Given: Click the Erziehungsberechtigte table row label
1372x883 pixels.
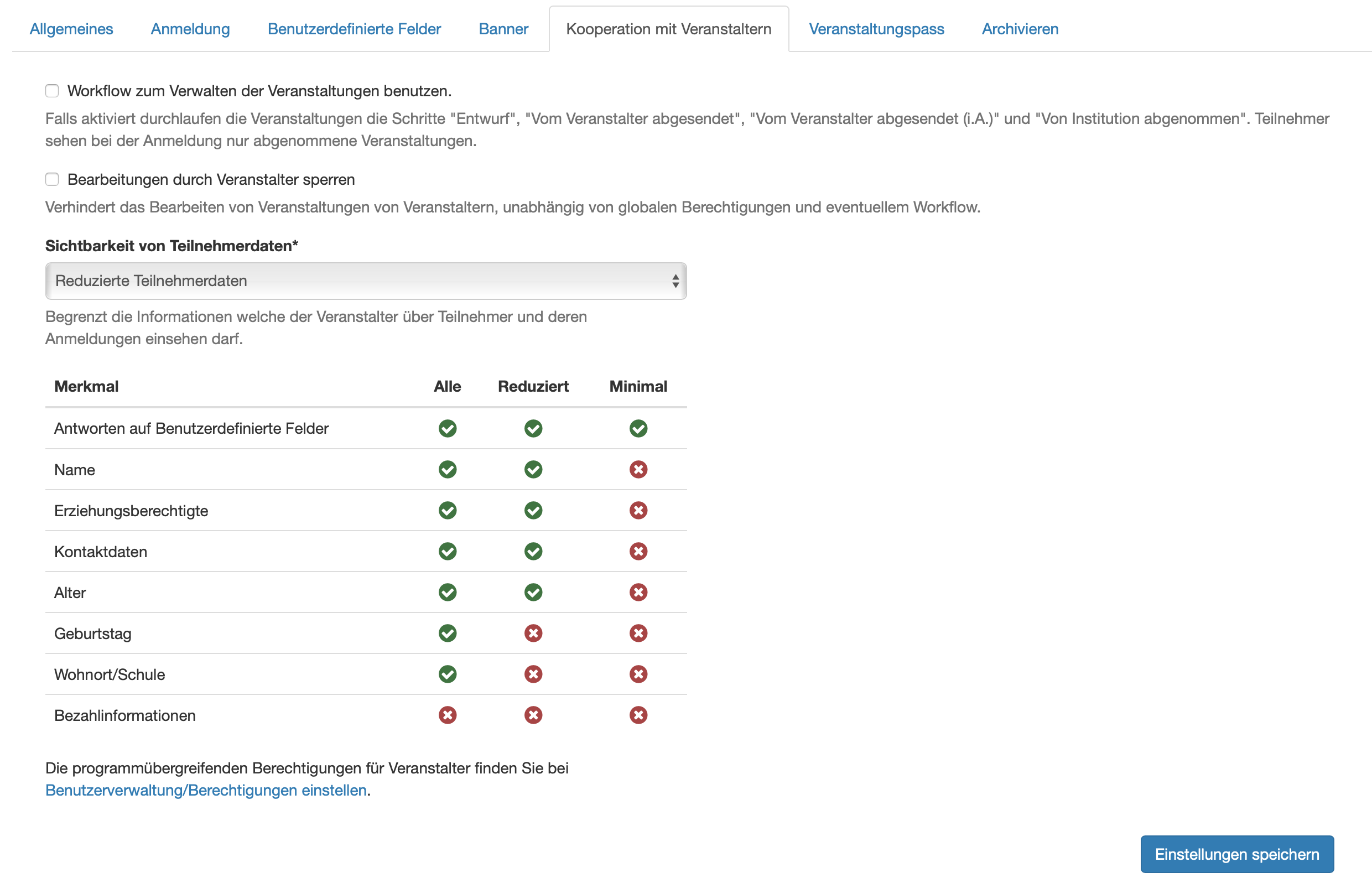Looking at the screenshot, I should tap(131, 511).
